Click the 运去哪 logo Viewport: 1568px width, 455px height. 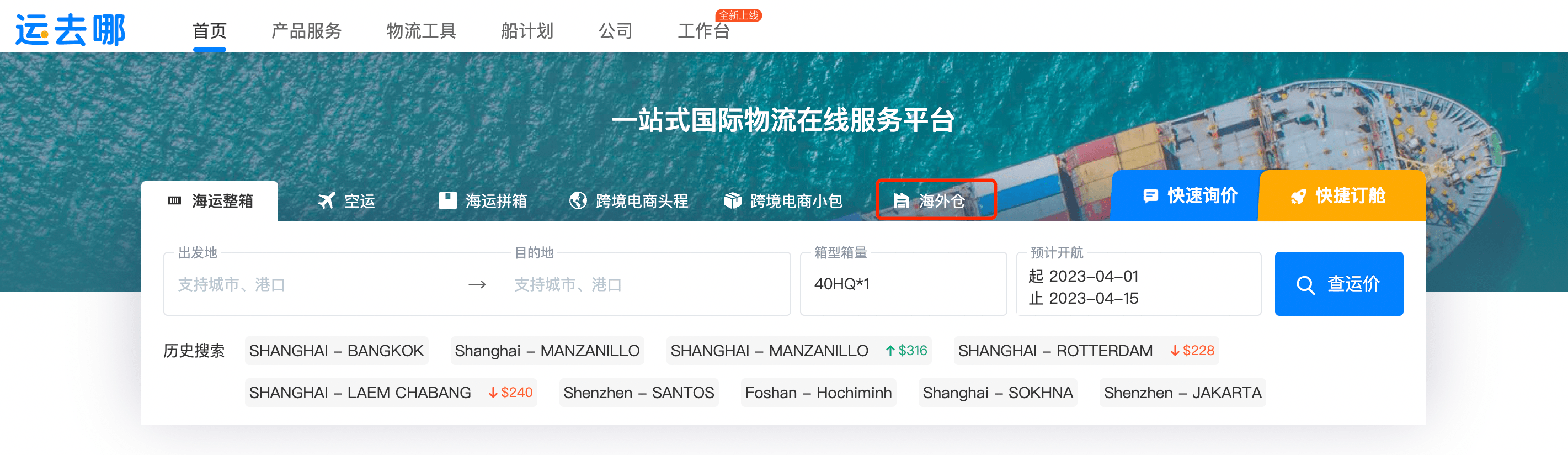pyautogui.click(x=70, y=29)
